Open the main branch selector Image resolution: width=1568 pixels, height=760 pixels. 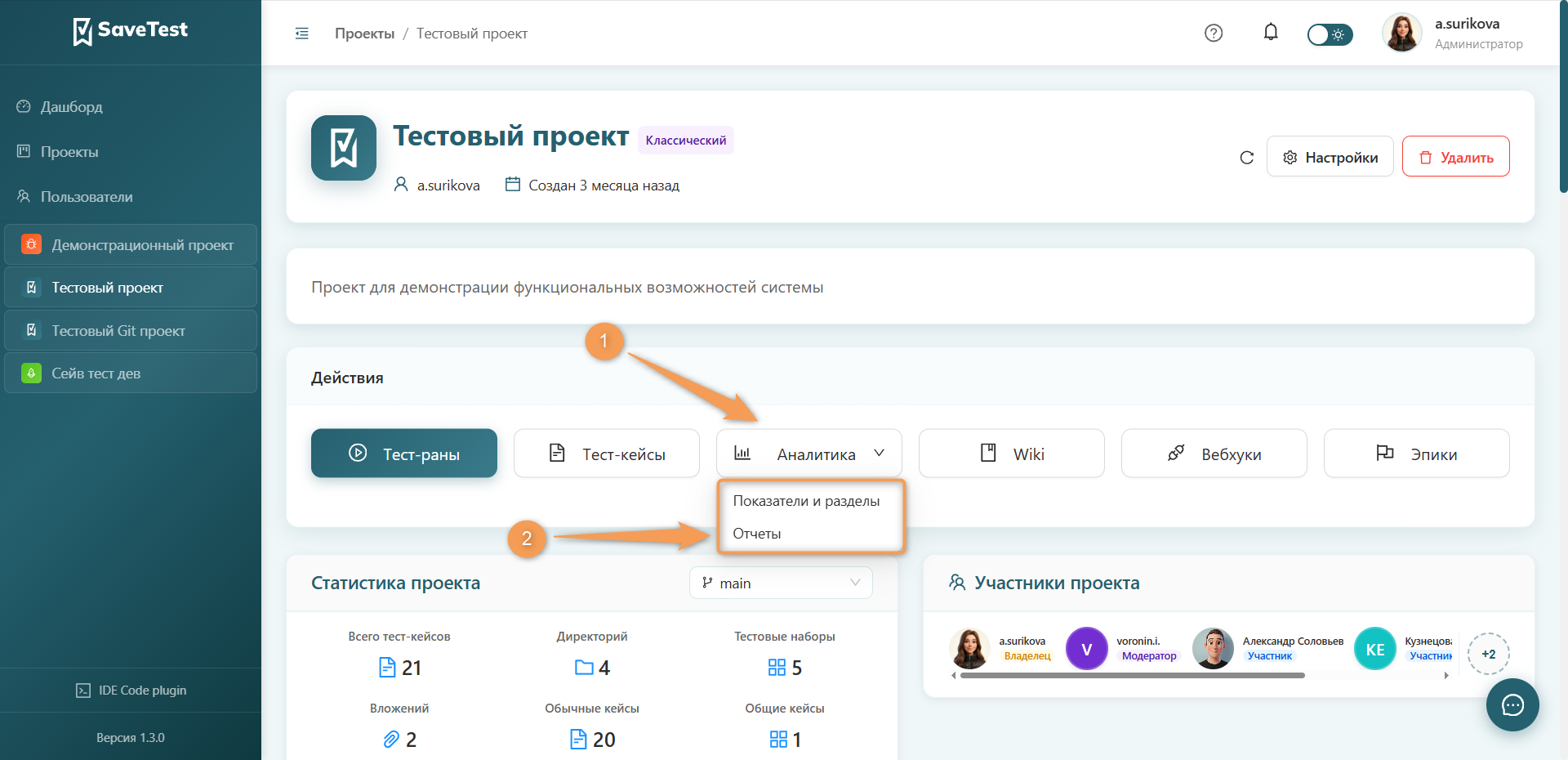(x=782, y=583)
